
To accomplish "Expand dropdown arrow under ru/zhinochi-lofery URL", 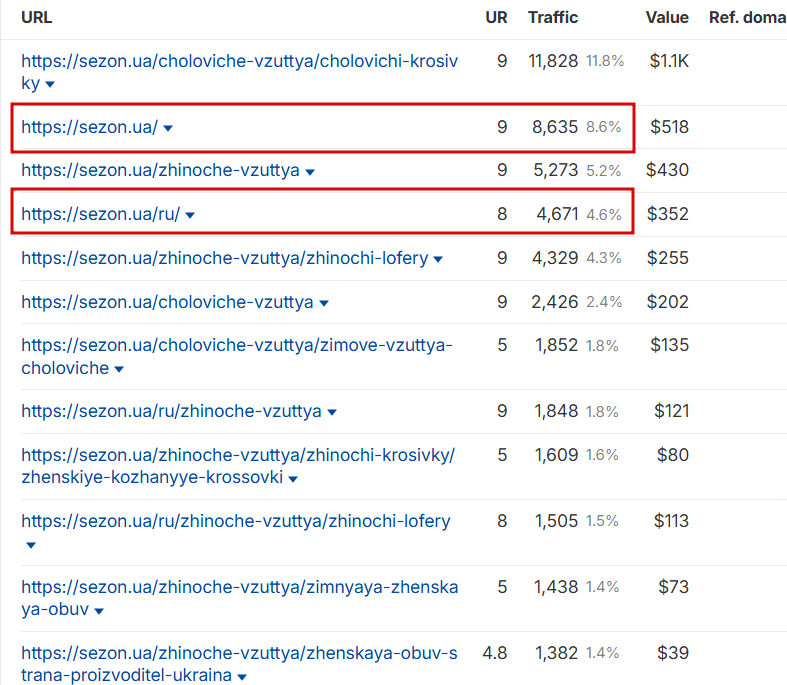I will (x=31, y=545).
